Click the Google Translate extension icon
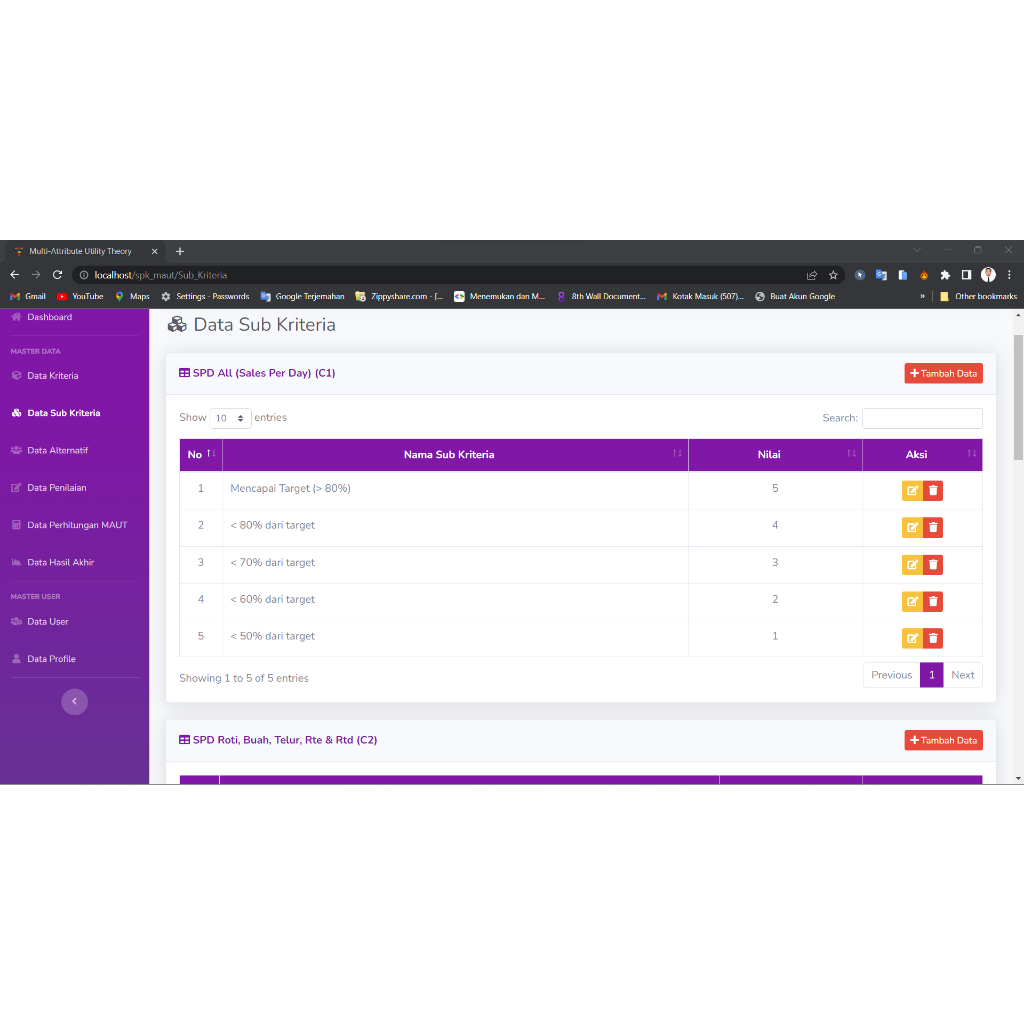1024x1024 pixels. point(881,275)
